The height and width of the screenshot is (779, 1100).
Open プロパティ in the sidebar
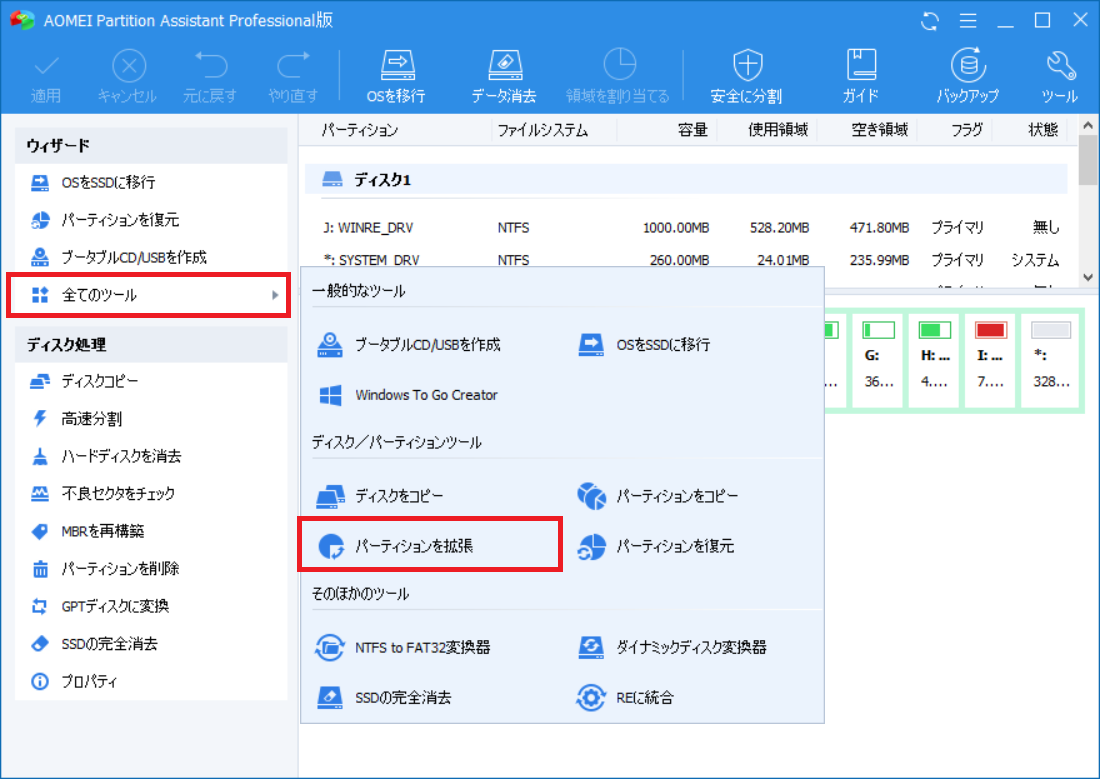point(151,681)
